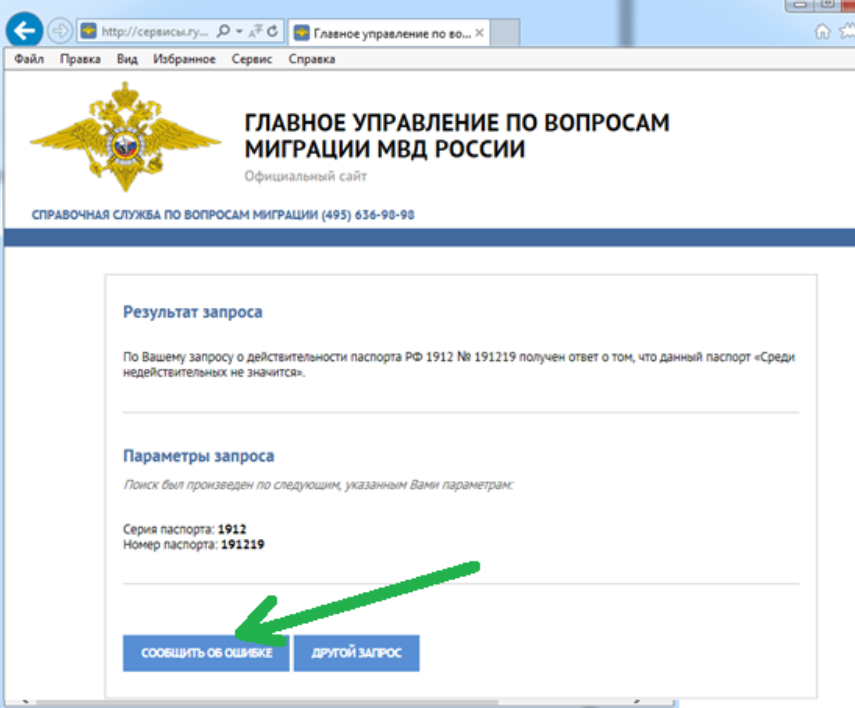Click the MVD double-headed eagle emblem

coord(126,138)
